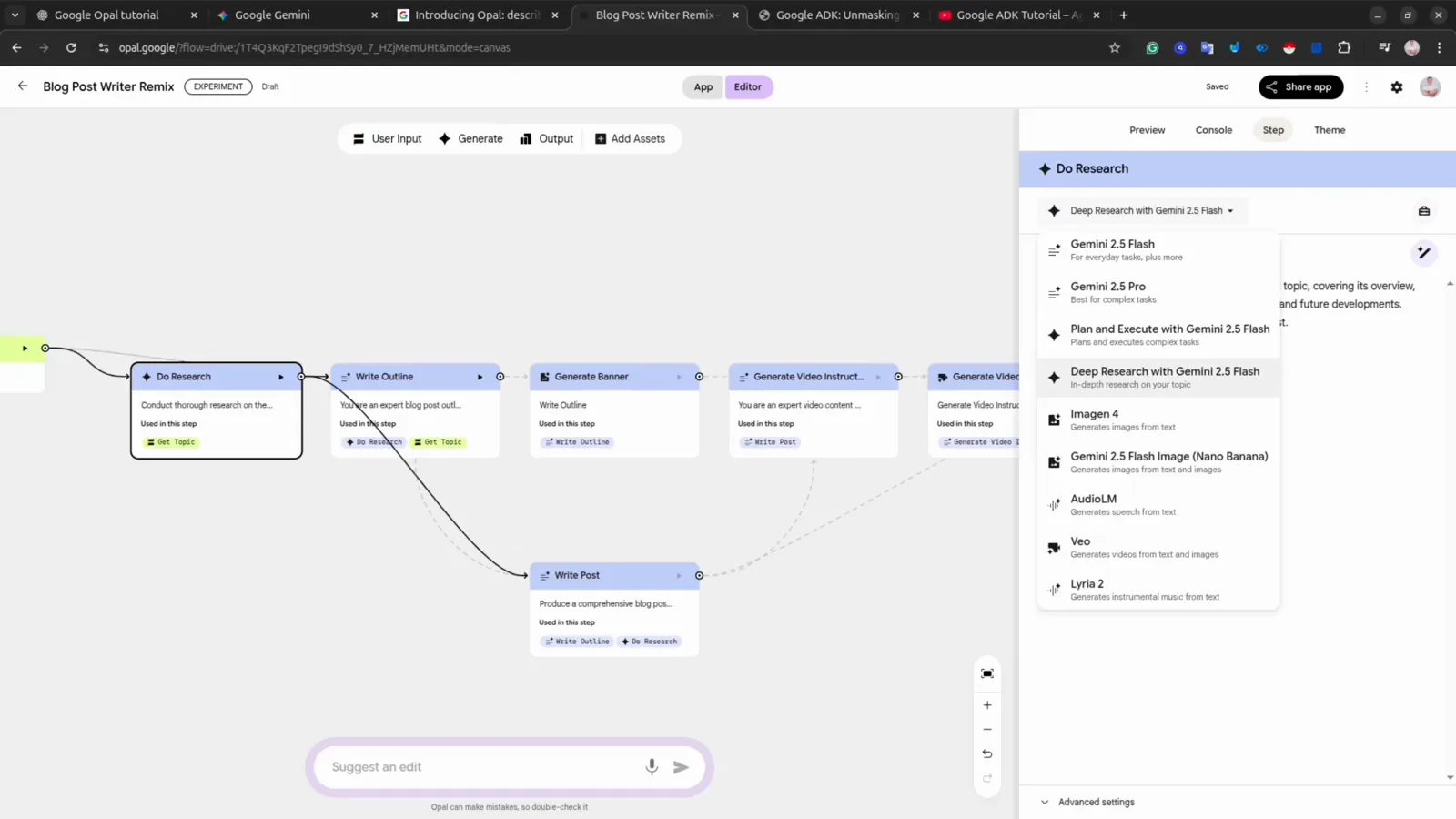The width and height of the screenshot is (1456, 819).
Task: Select the Imagen 4 option
Action: click(1158, 420)
